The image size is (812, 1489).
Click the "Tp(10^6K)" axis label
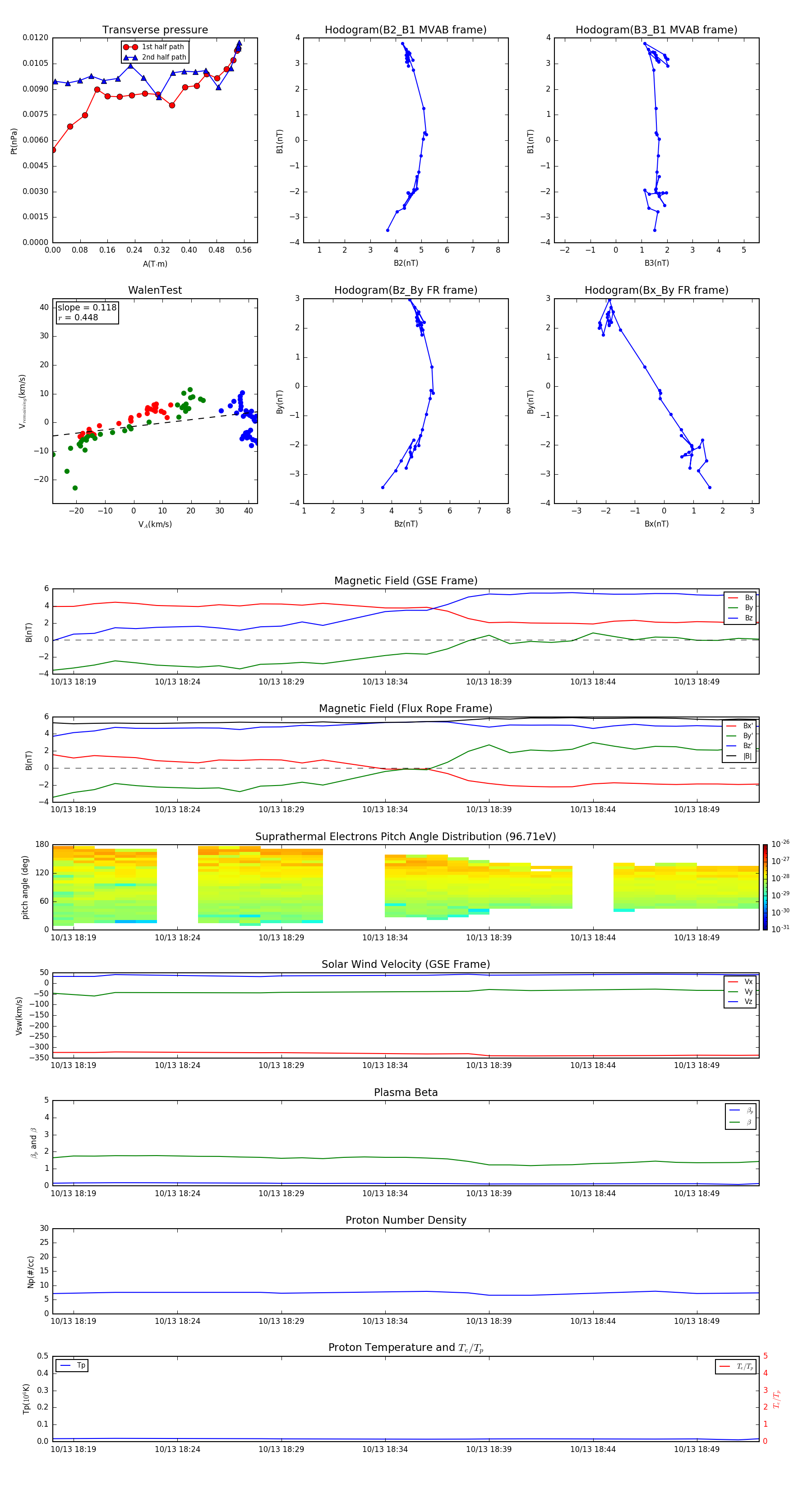[x=26, y=1399]
